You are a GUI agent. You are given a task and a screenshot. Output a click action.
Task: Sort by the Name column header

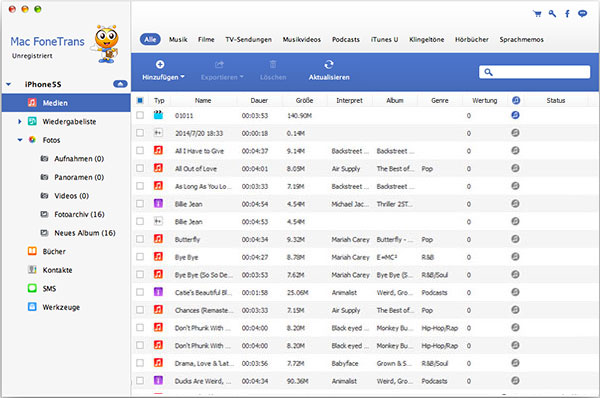pos(203,100)
